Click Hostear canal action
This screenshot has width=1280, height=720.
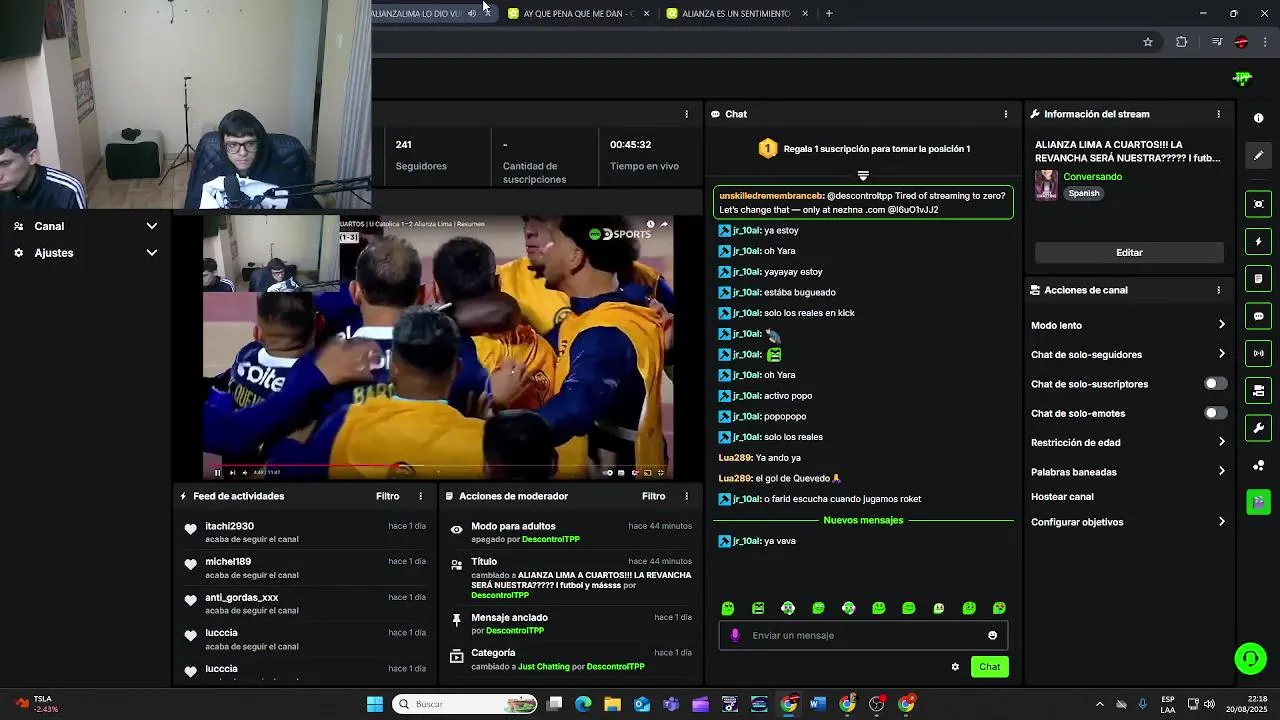click(1062, 497)
